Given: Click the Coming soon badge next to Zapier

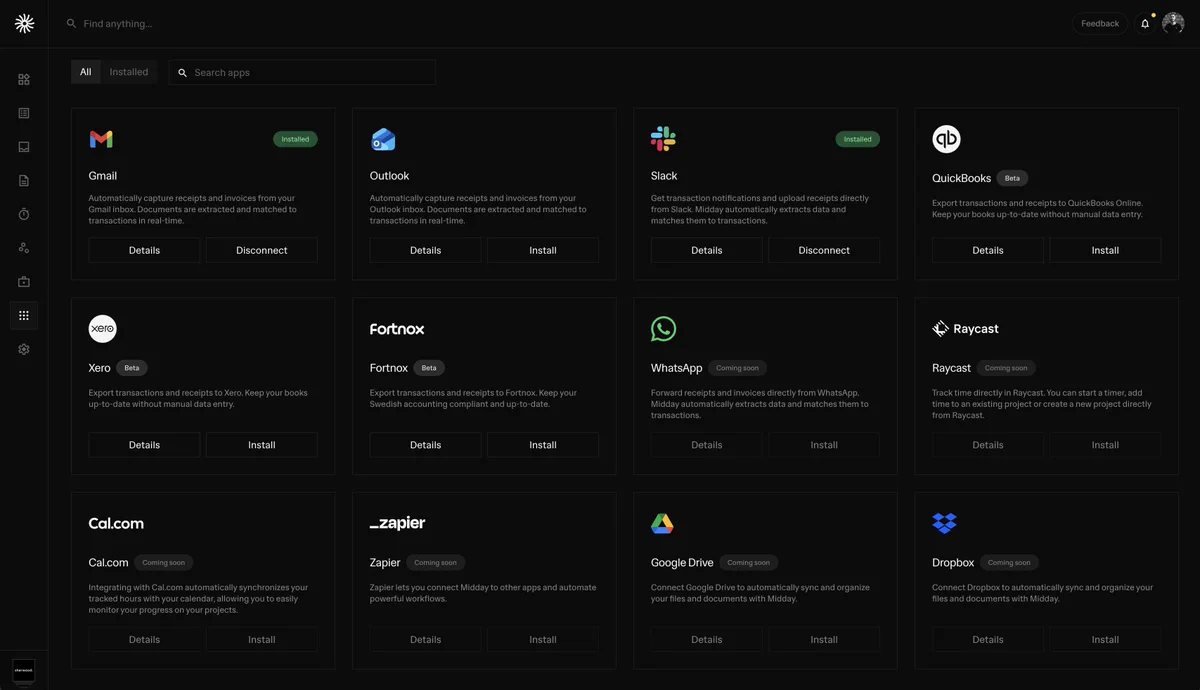Looking at the screenshot, I should [435, 562].
